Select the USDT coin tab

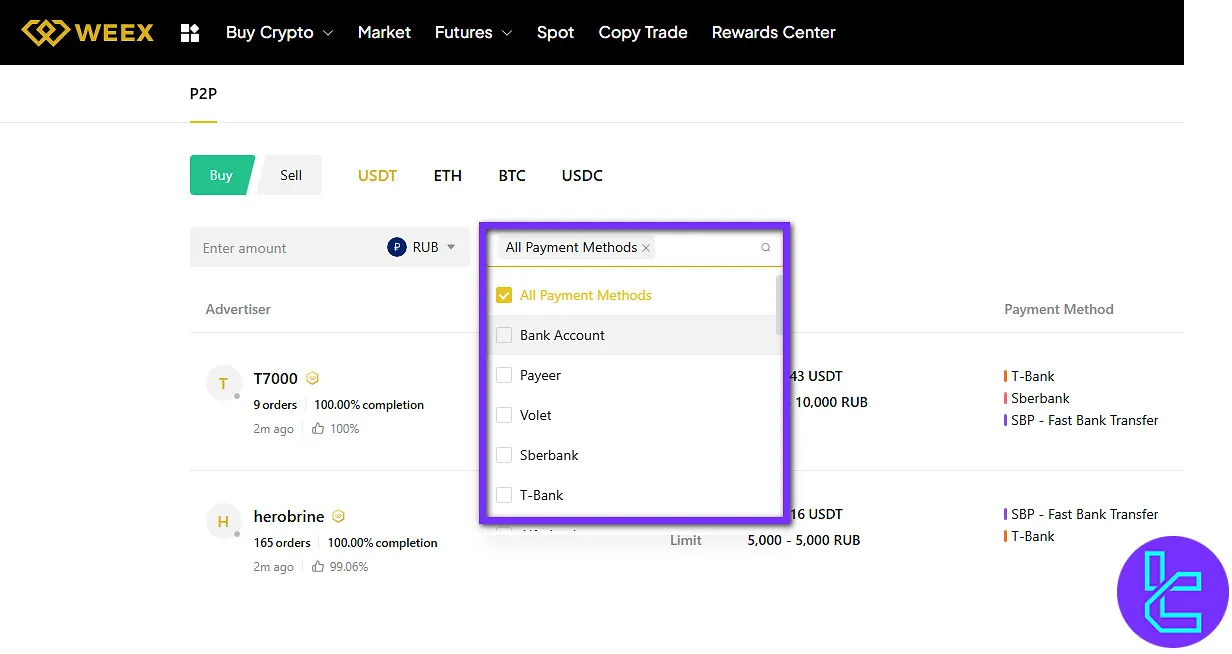tap(377, 175)
